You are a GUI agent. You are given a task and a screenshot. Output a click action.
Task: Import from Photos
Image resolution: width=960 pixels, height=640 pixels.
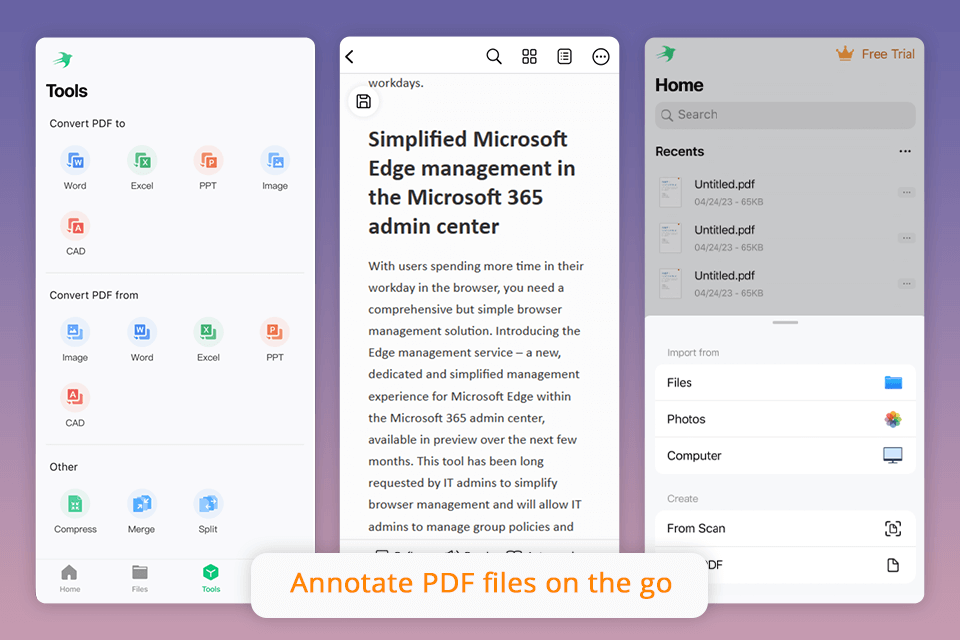tap(785, 419)
